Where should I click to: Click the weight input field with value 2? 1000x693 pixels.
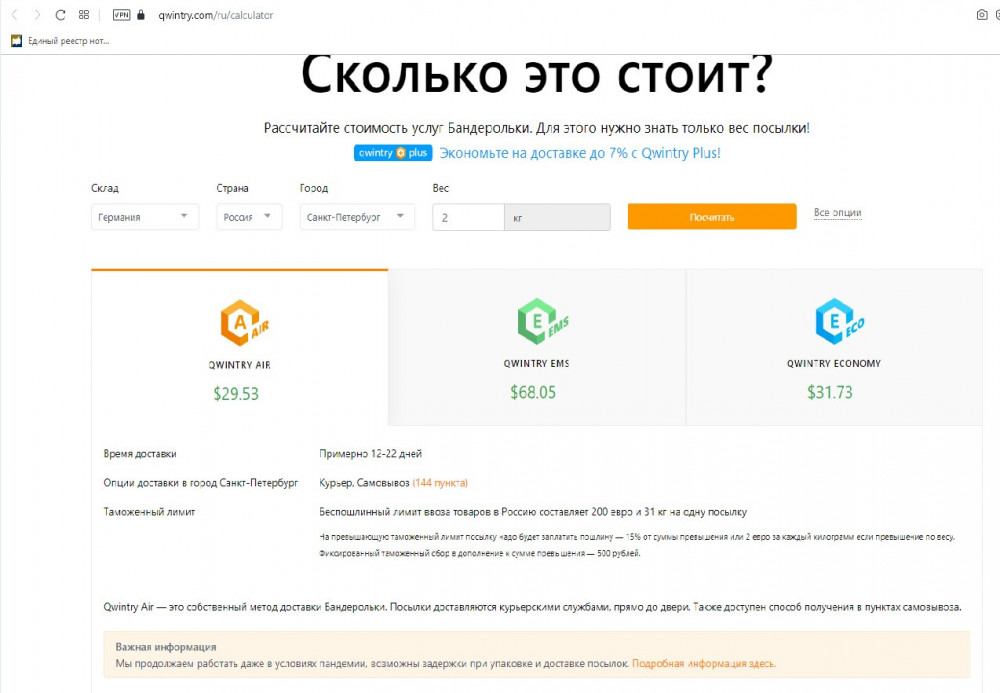468,217
